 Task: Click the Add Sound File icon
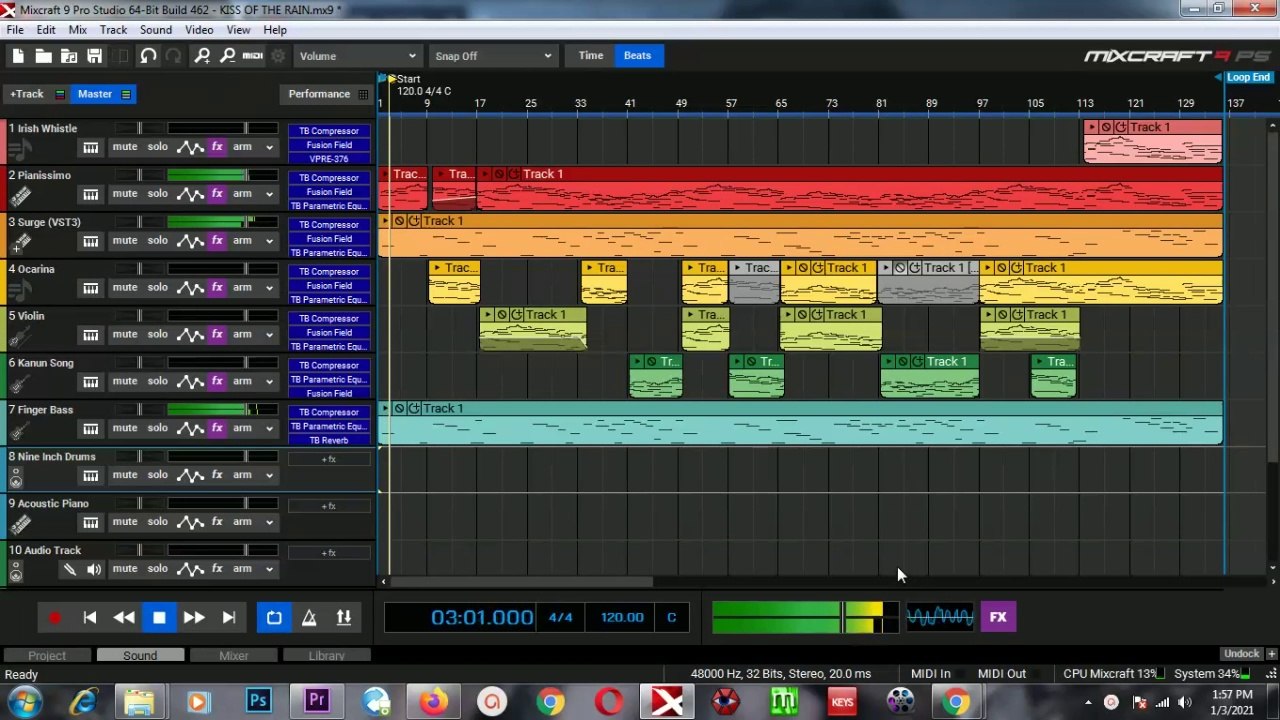click(x=69, y=56)
